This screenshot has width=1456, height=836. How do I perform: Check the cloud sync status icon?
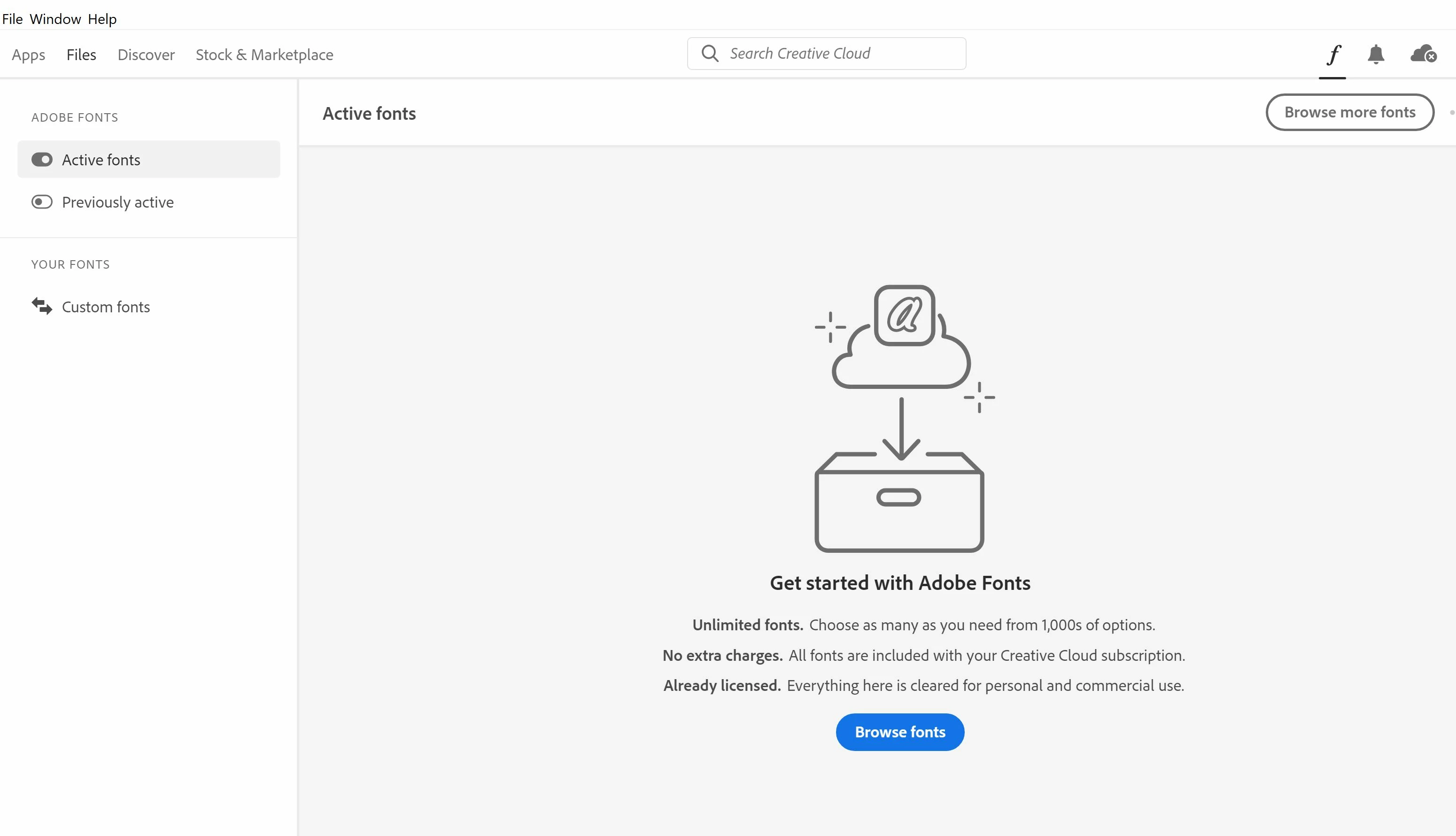click(x=1423, y=54)
